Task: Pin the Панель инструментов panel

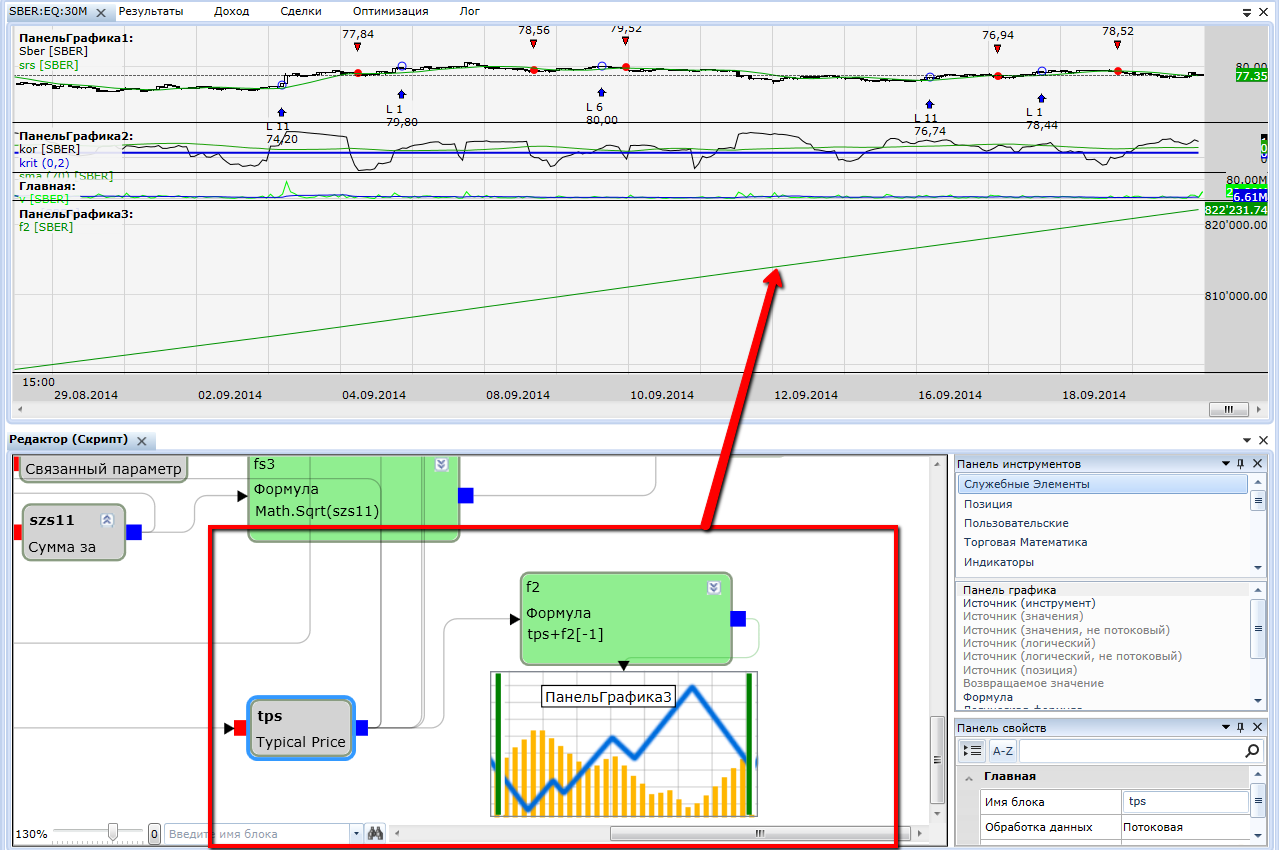Action: pyautogui.click(x=1241, y=464)
